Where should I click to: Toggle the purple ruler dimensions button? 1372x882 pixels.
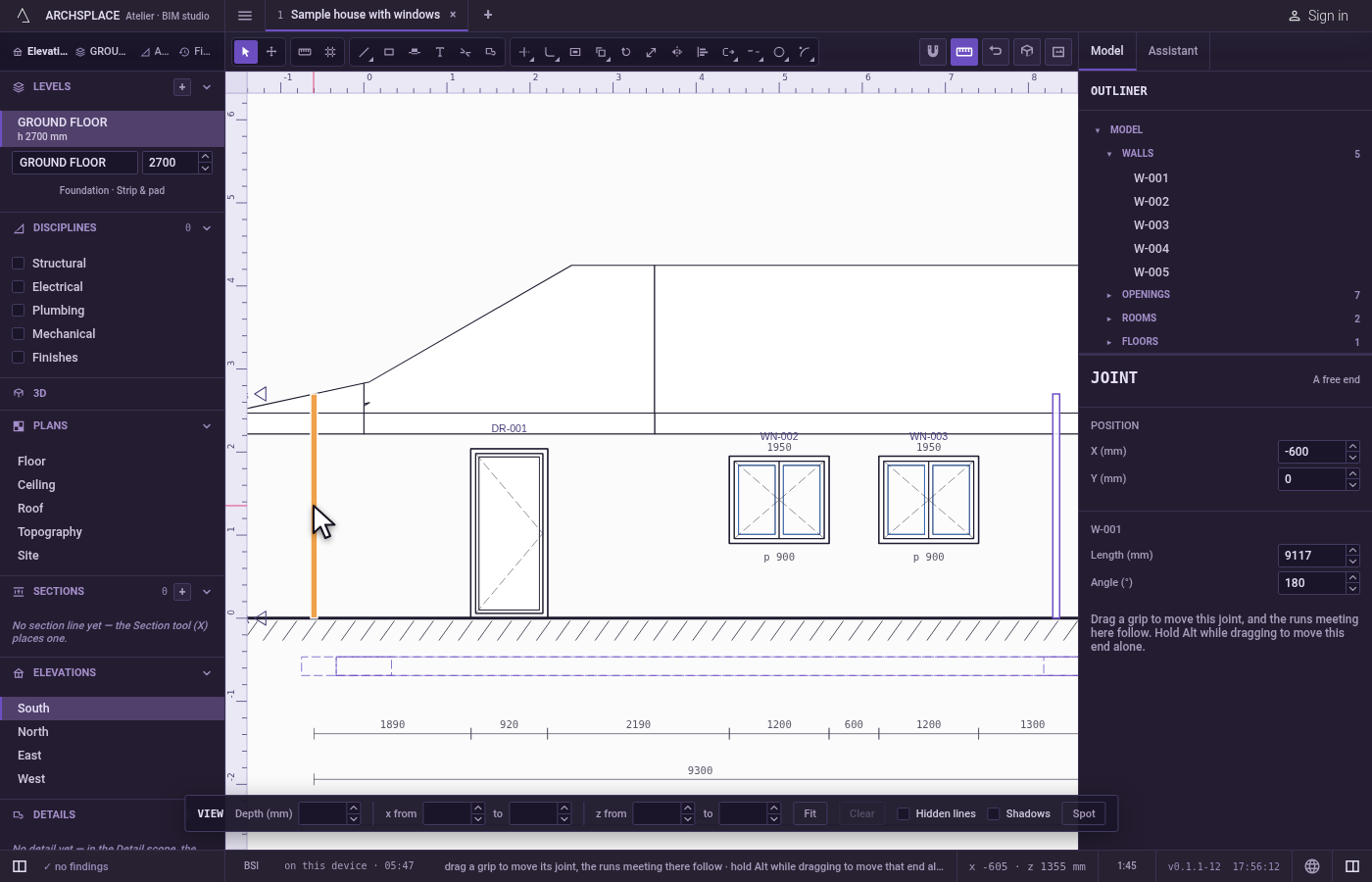tap(964, 52)
